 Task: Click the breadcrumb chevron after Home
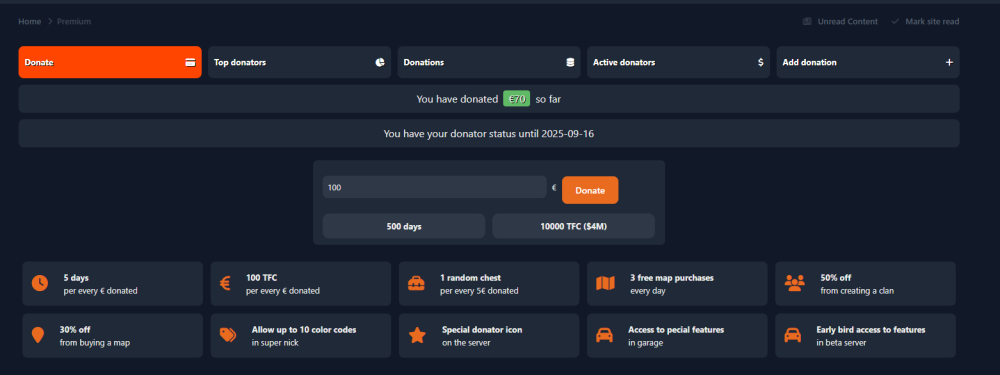pyautogui.click(x=49, y=22)
